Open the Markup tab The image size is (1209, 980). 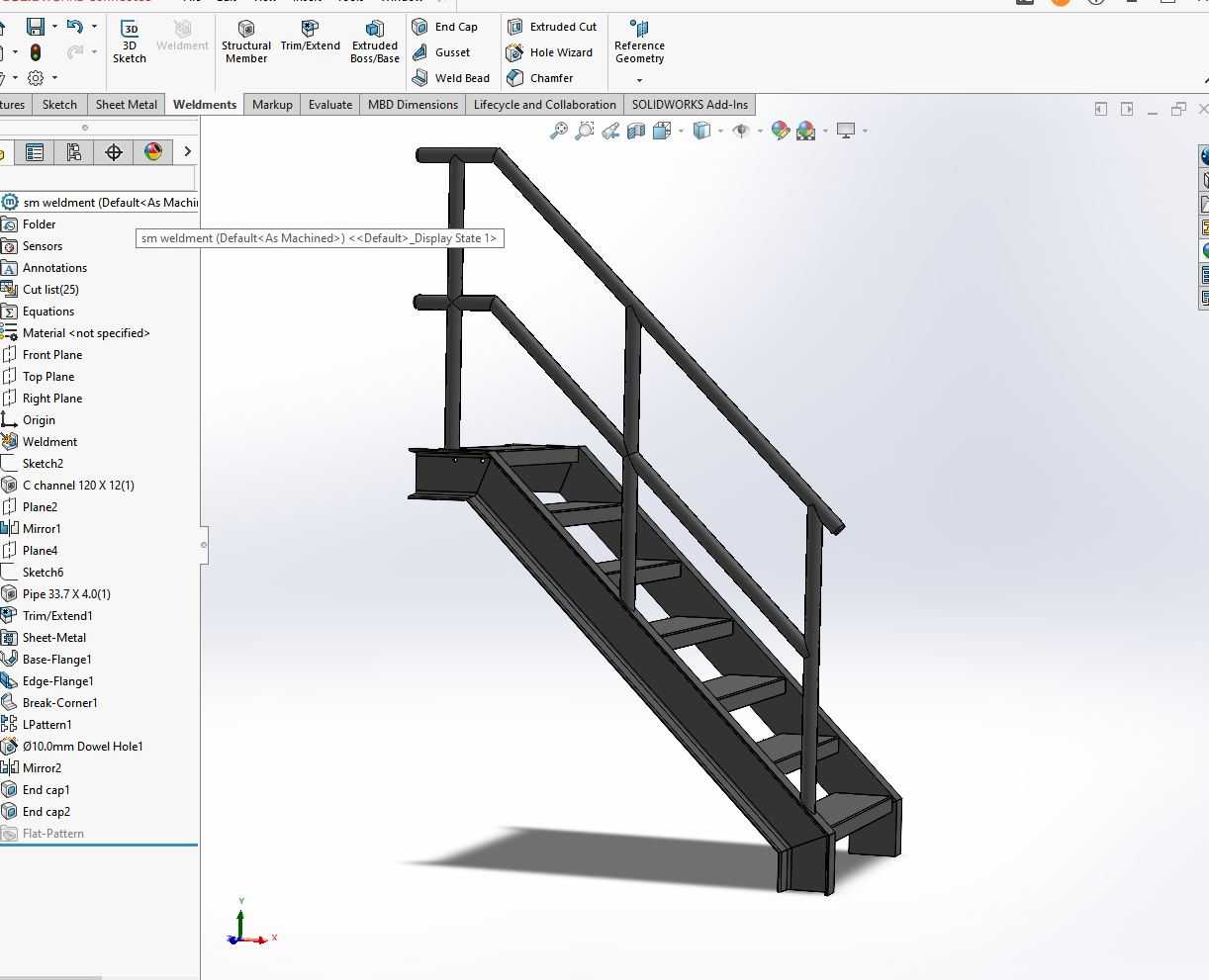click(x=272, y=105)
